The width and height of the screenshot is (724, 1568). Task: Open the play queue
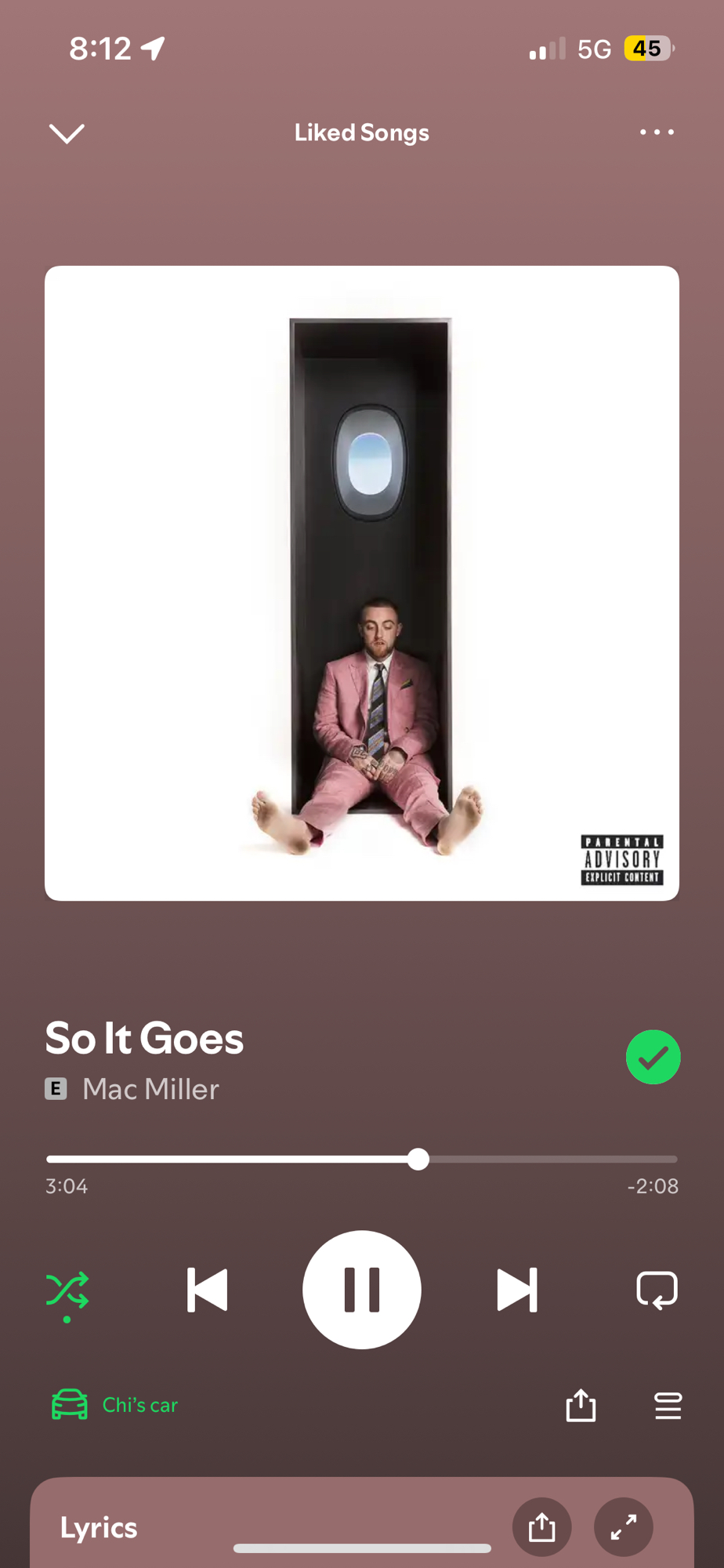pyautogui.click(x=668, y=1406)
